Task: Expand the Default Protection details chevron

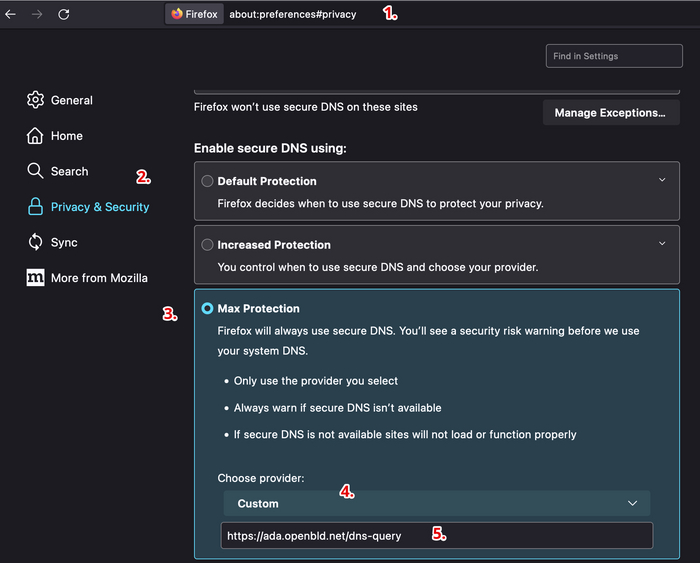Action: click(x=662, y=180)
